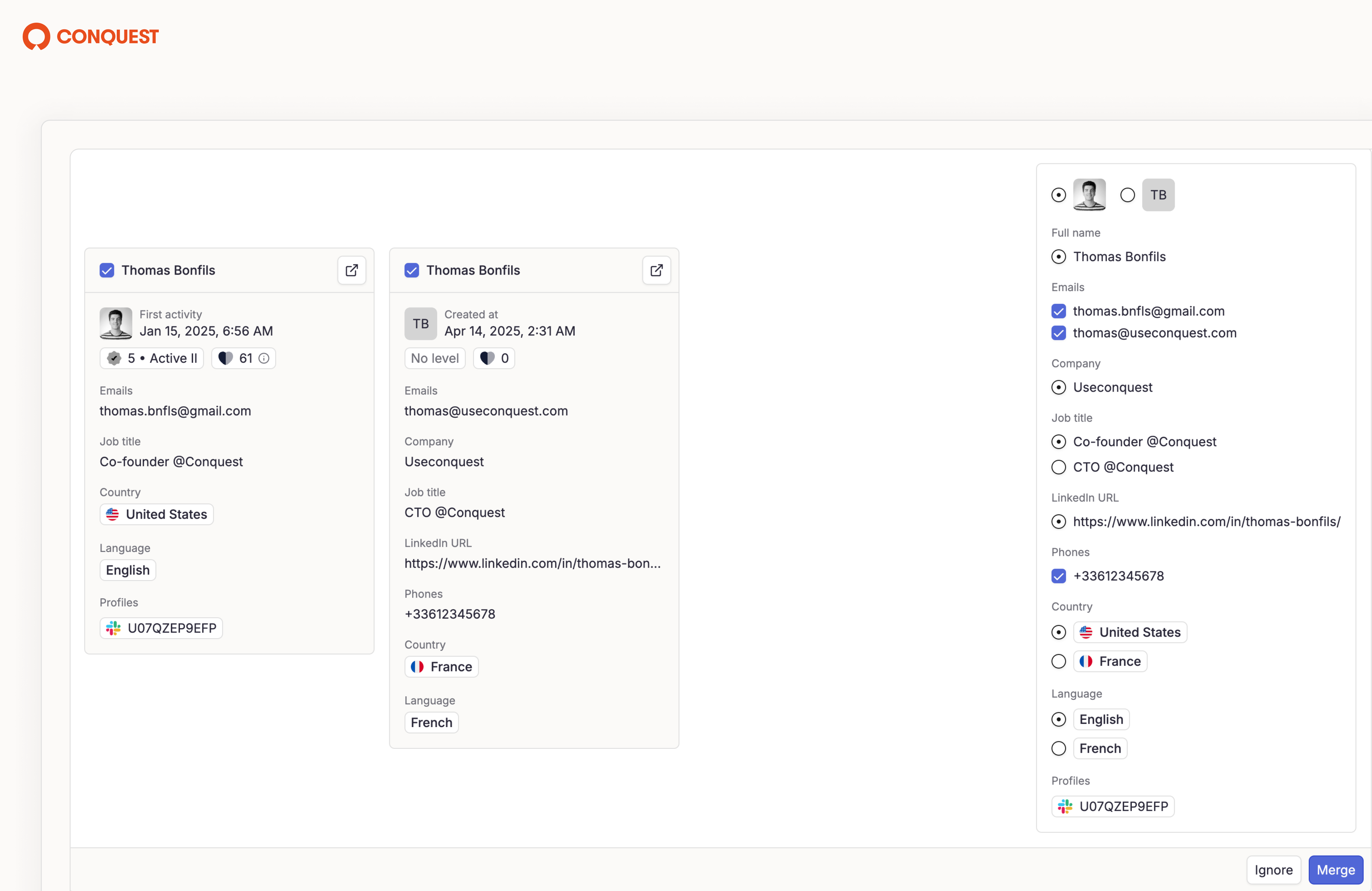
Task: Click U07QZEP9EFP tag in merge panel
Action: pyautogui.click(x=1112, y=806)
